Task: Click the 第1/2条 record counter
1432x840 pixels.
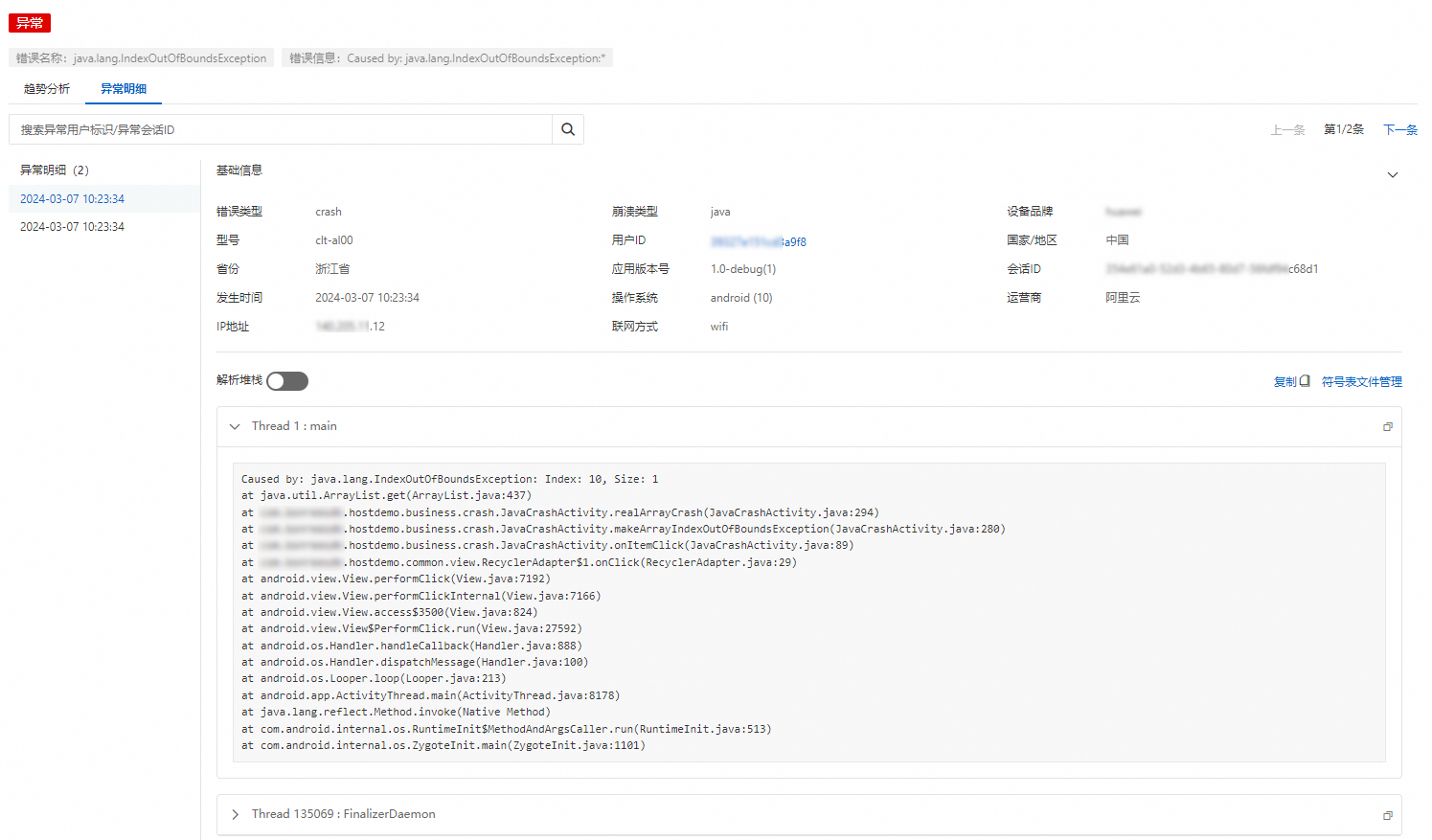Action: point(1344,129)
